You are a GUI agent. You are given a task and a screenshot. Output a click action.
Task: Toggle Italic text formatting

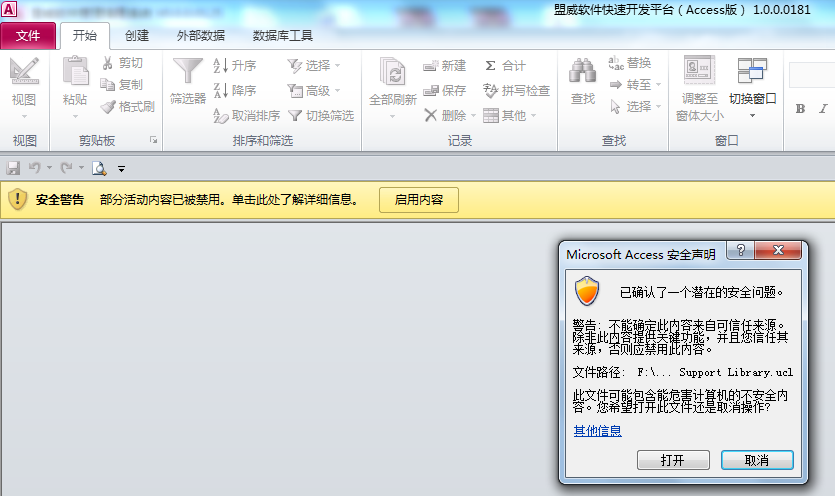click(x=823, y=109)
